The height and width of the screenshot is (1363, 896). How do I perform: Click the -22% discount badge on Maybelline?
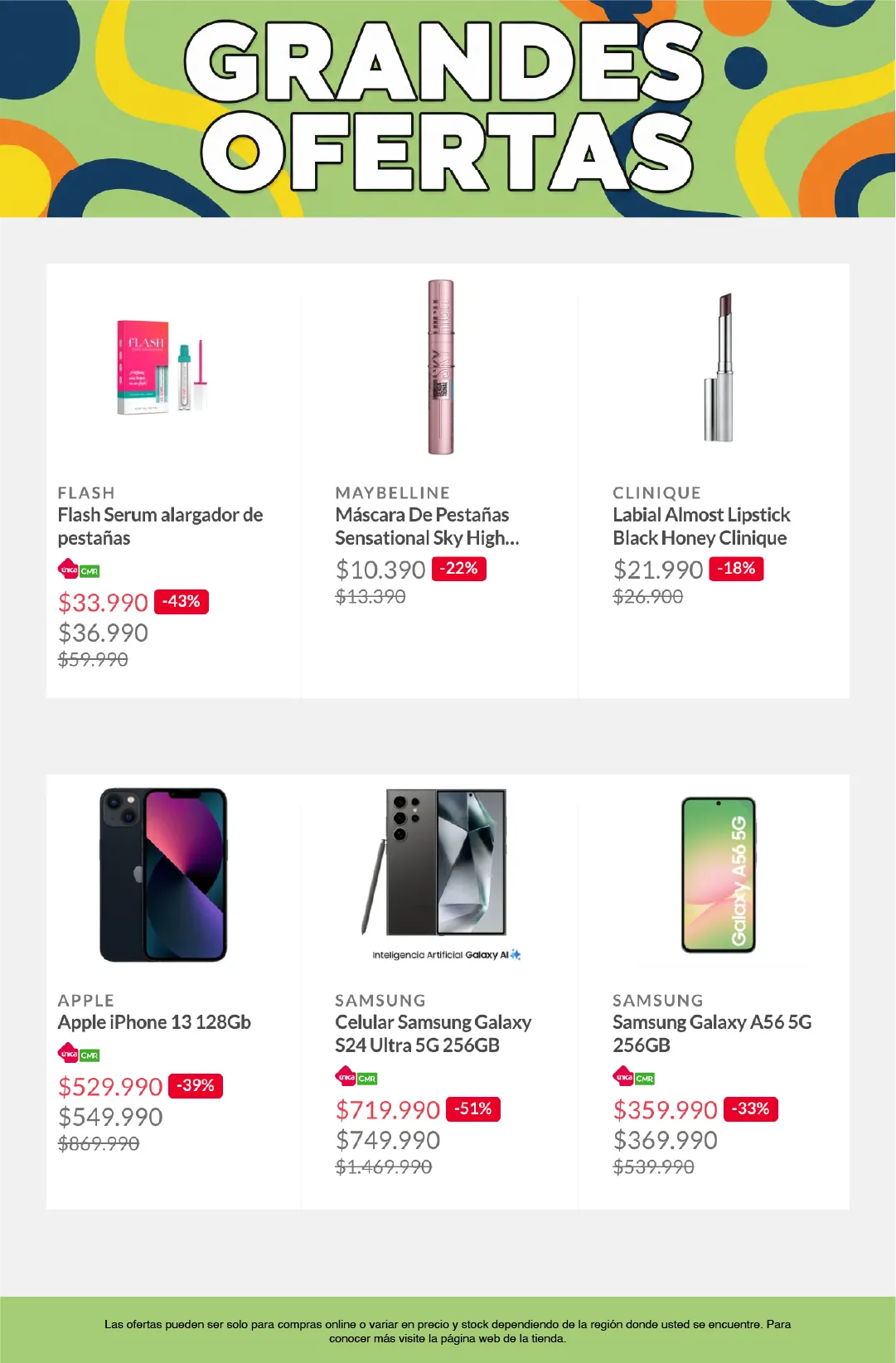coord(459,569)
